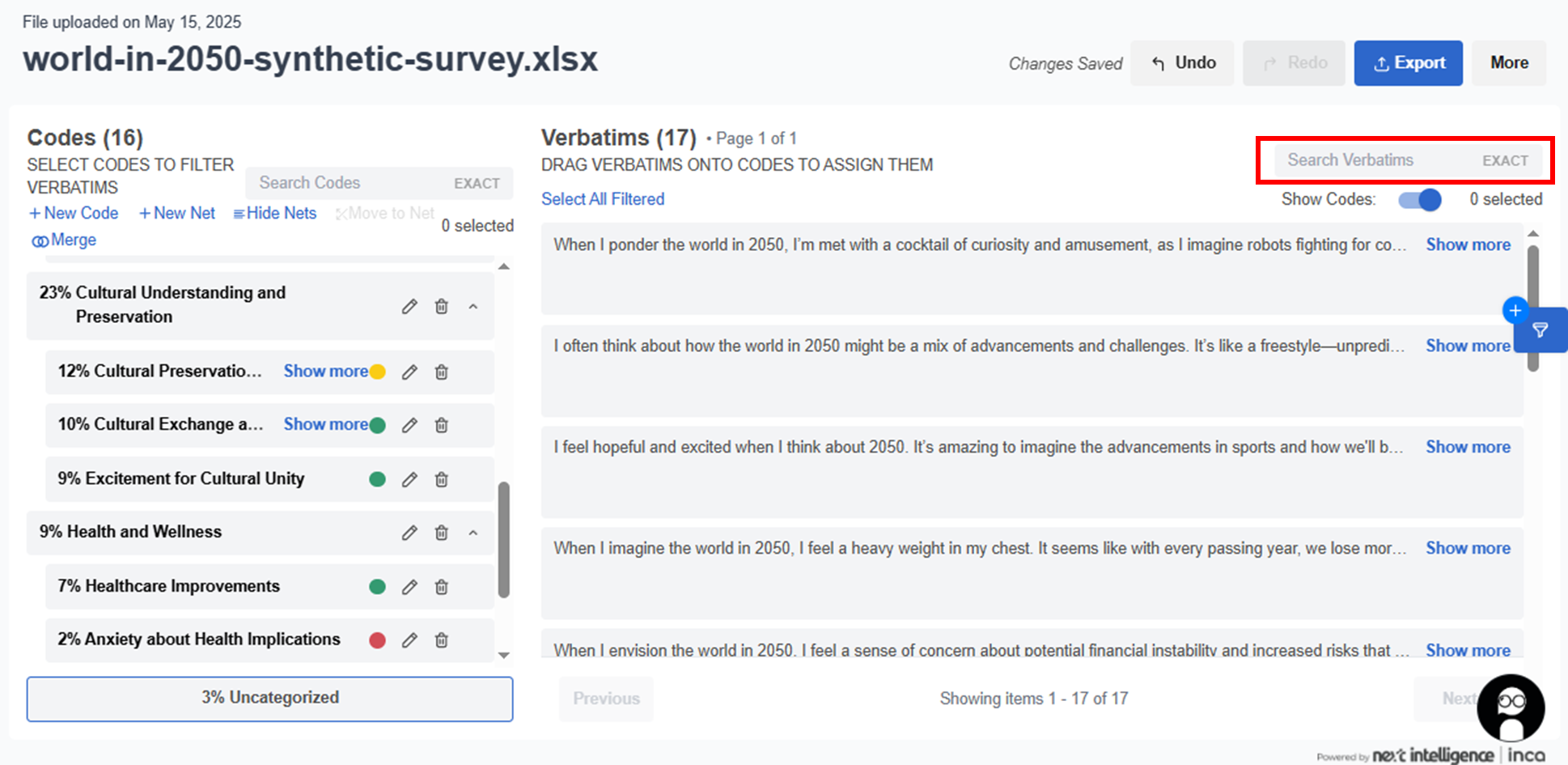The image size is (1568, 765).
Task: Delete Anxiety about Health Implications code
Action: point(441,640)
